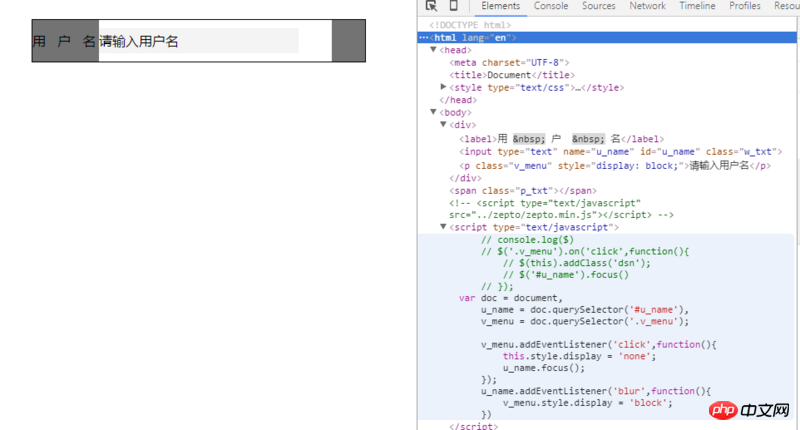Open the Sources tab
800x430 pixels.
pyautogui.click(x=598, y=6)
